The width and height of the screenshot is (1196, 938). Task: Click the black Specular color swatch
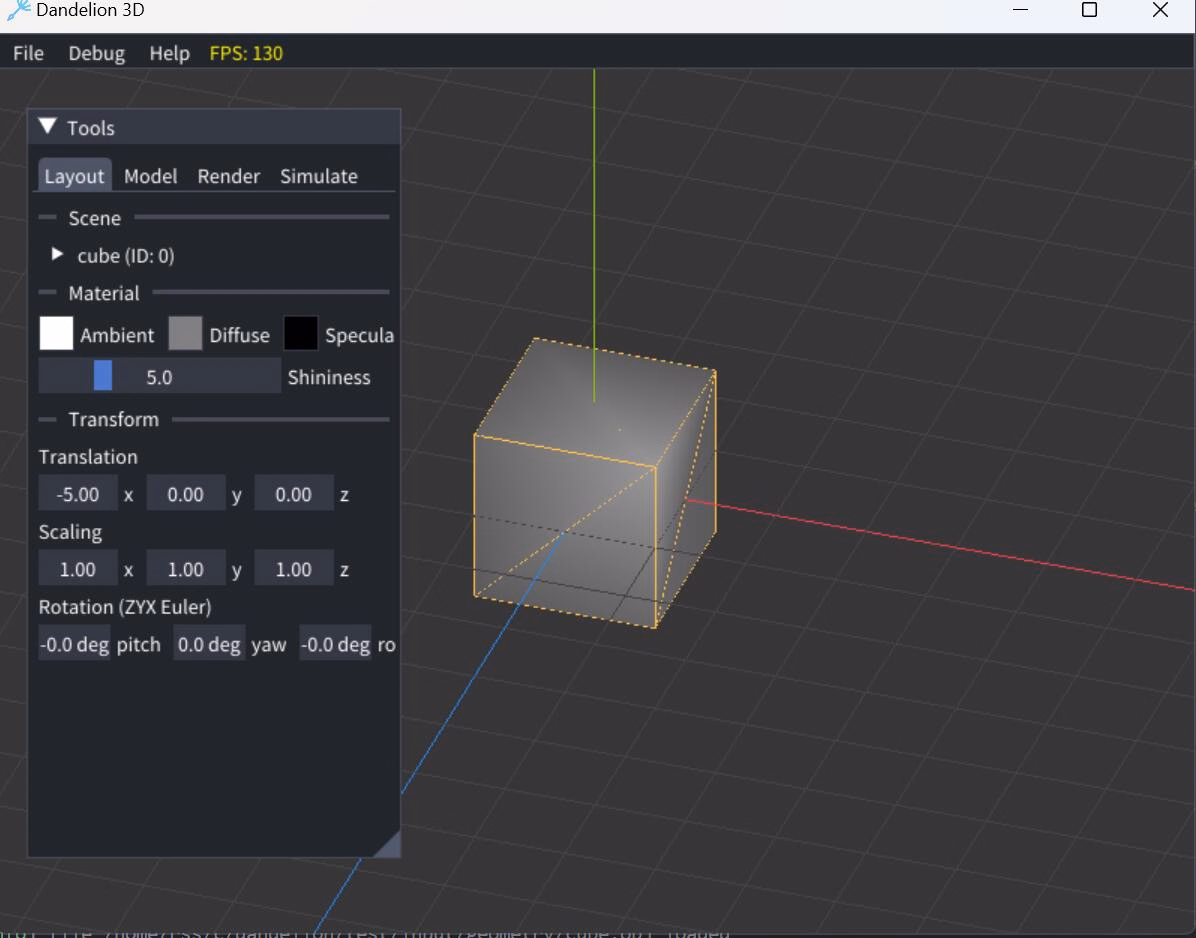click(301, 334)
